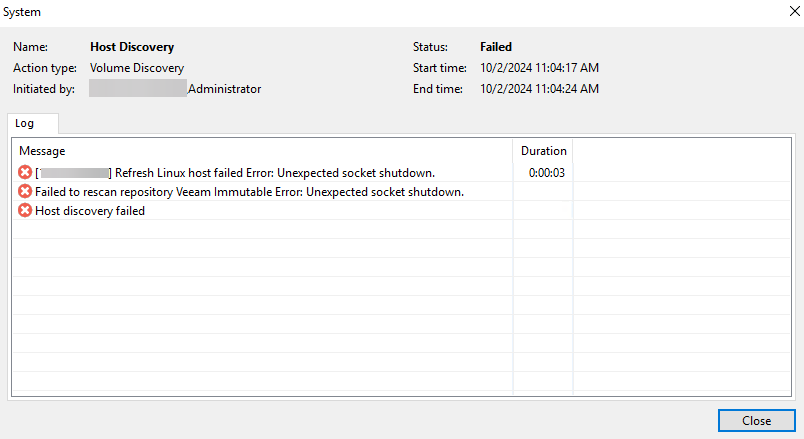The width and height of the screenshot is (804, 439).
Task: Select the Refresh Linux host failed message
Action: (x=274, y=173)
